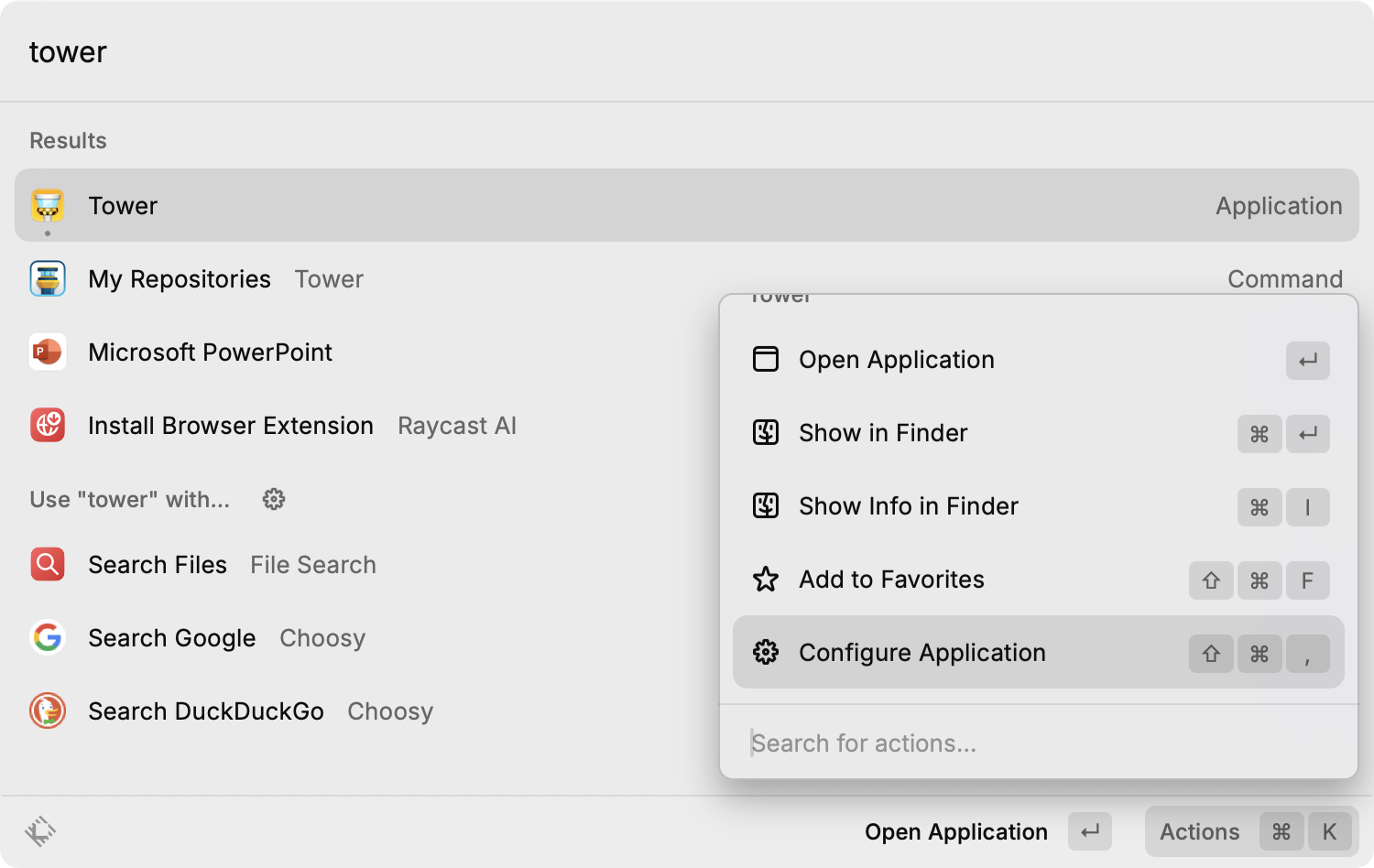Click the Raycast AI browser extension icon
The image size is (1374, 868).
48,425
